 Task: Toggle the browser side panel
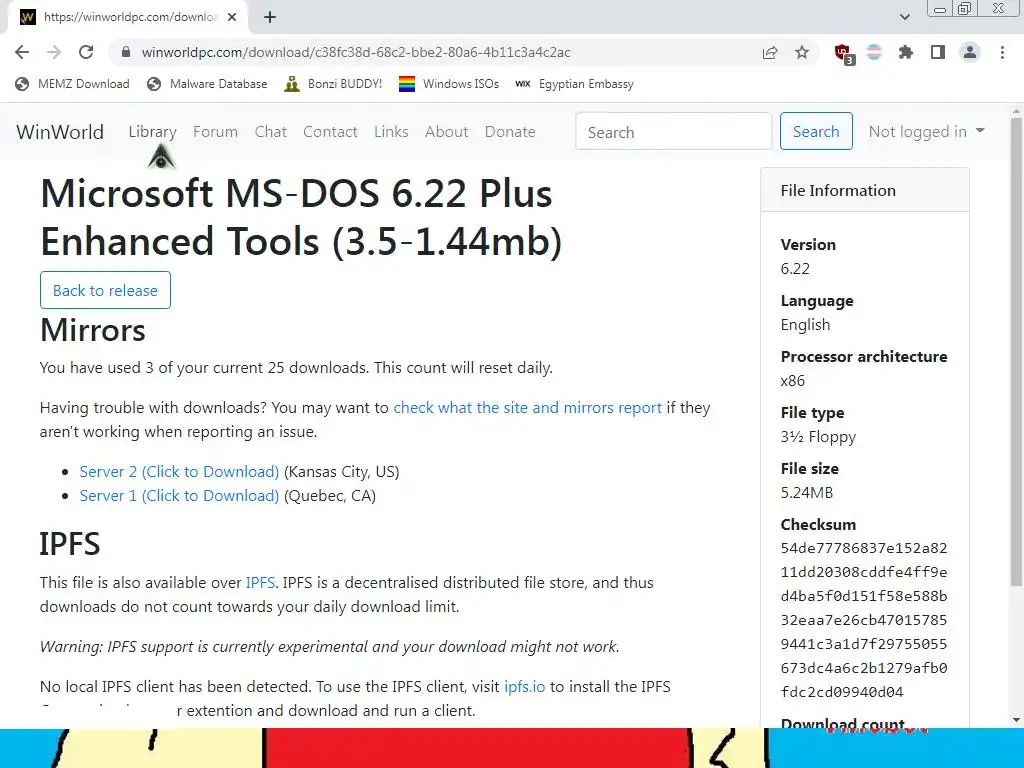coord(938,52)
